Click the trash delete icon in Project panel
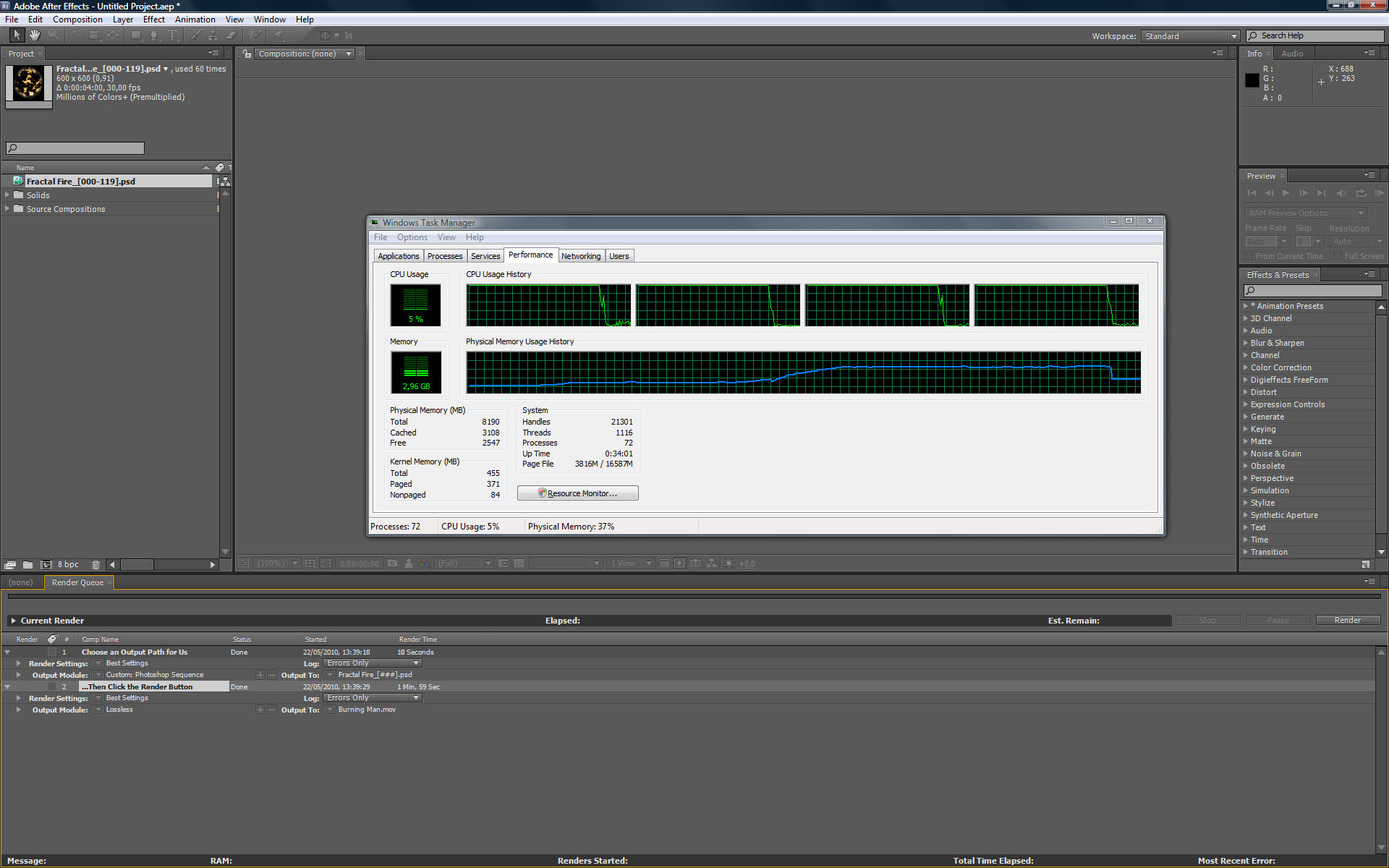The width and height of the screenshot is (1389, 868). coord(95,564)
